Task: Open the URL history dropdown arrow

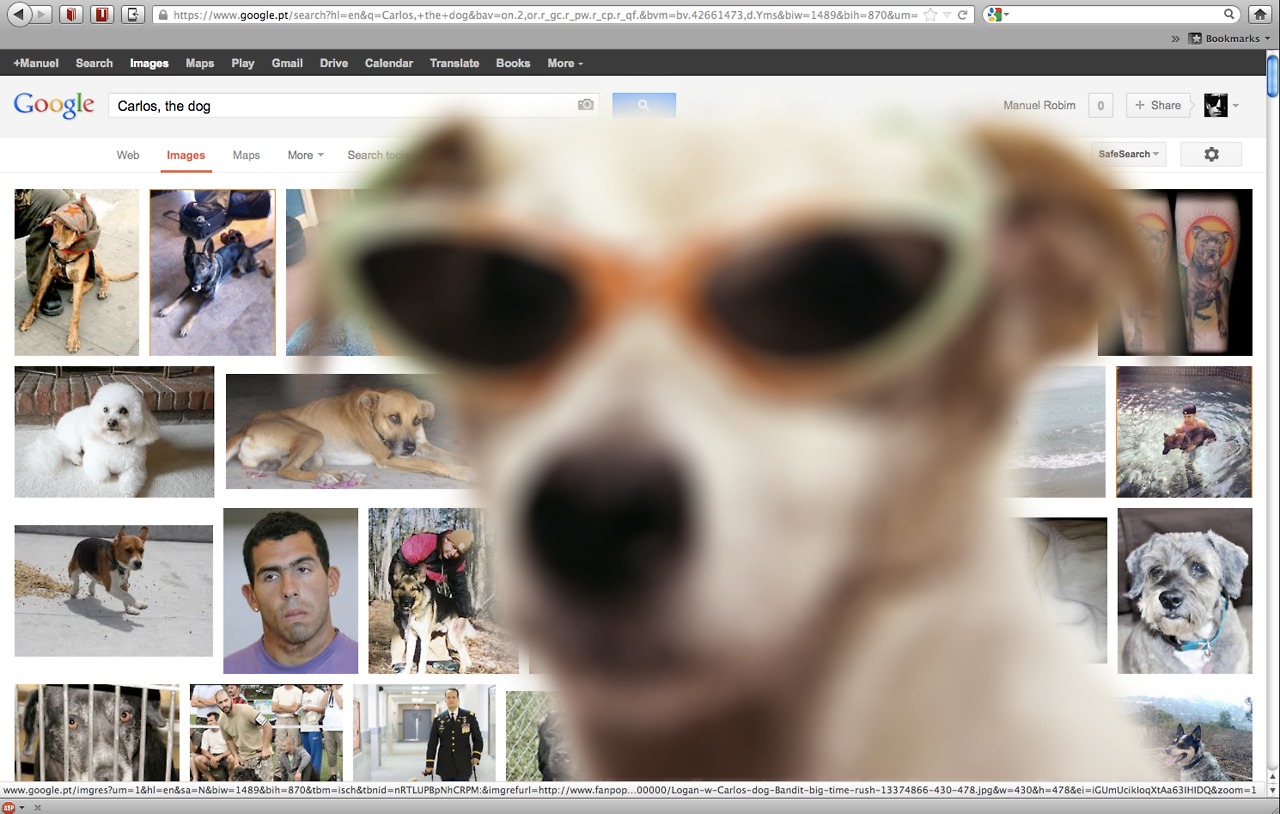Action: tap(947, 15)
